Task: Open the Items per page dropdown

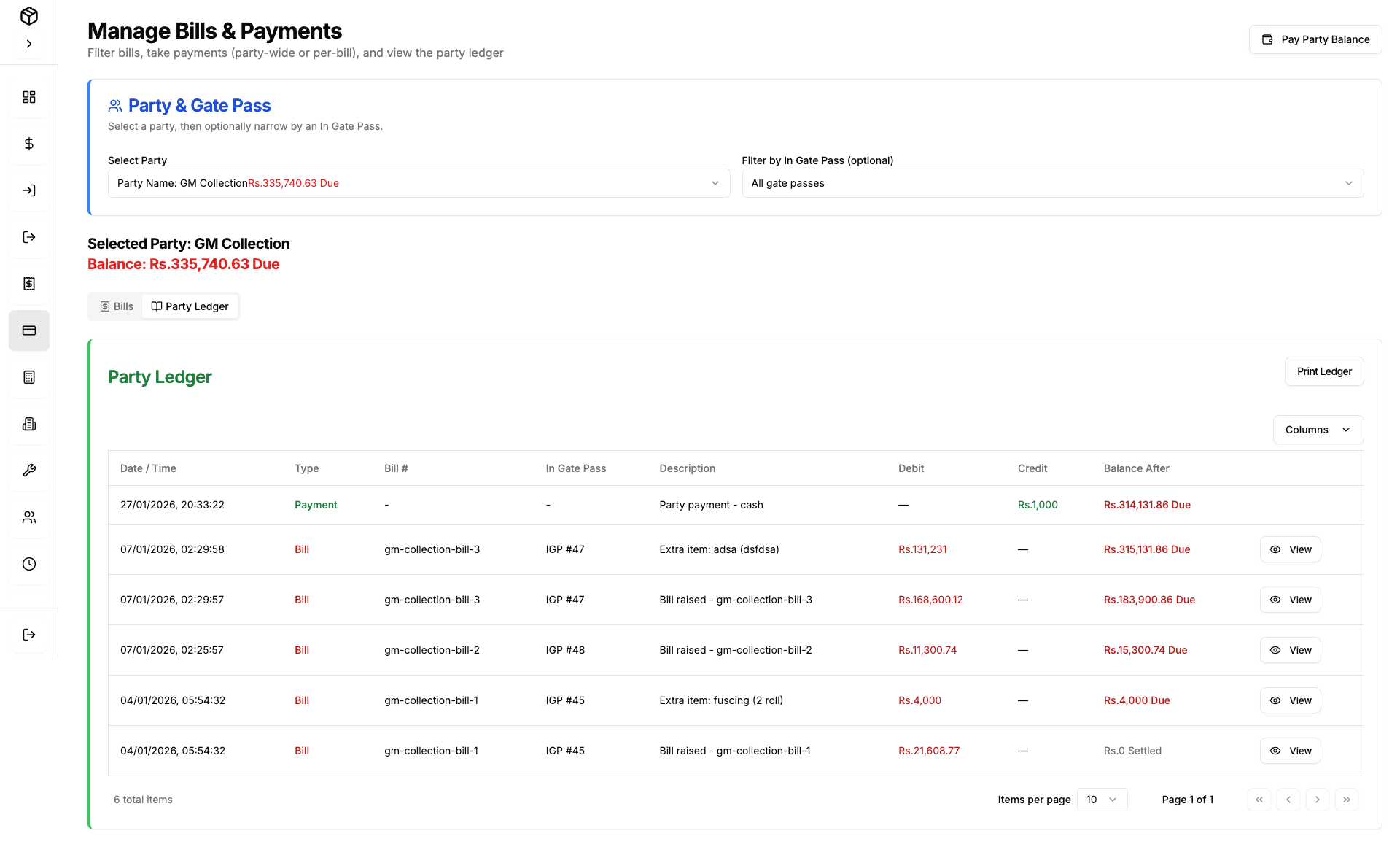Action: [x=1102, y=800]
